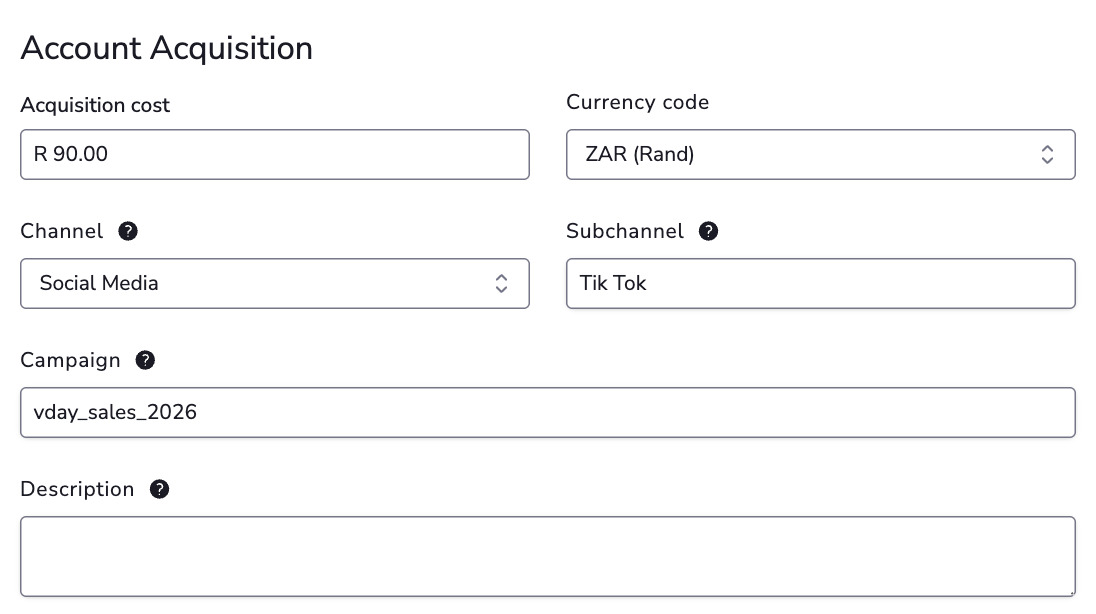Click inside the empty Description text area
This screenshot has height=614, width=1096.
pos(548,557)
